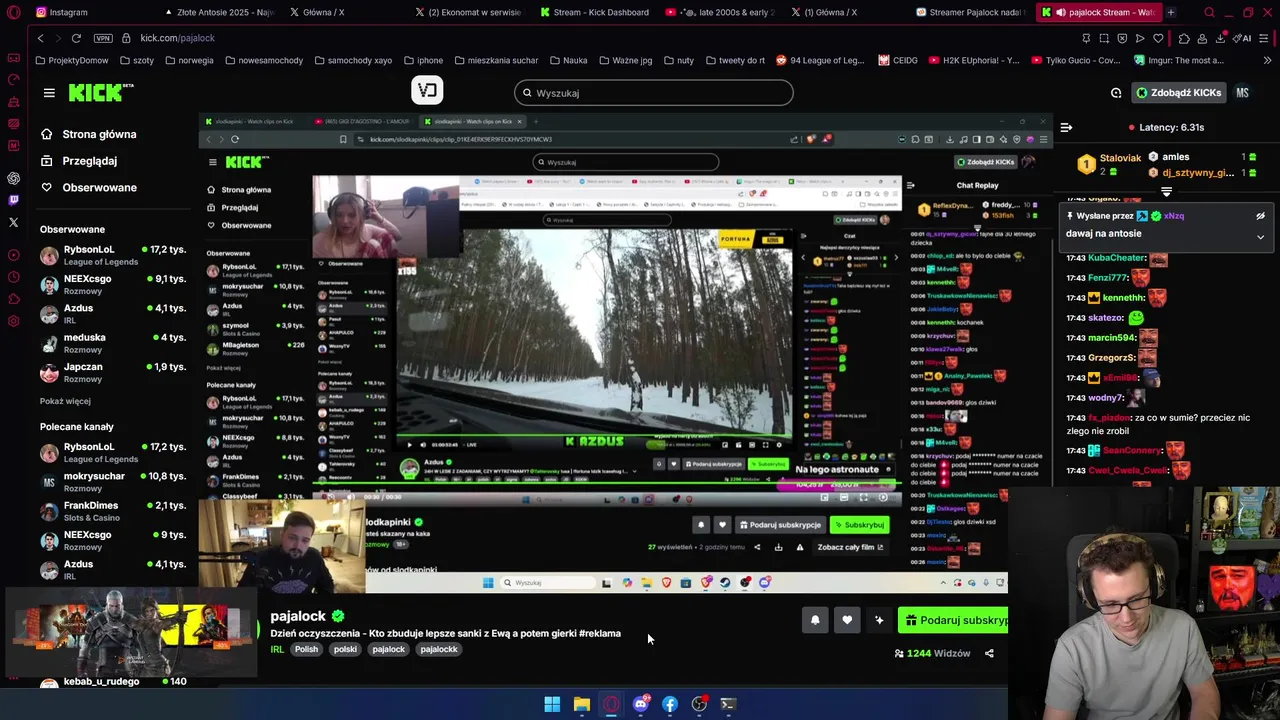Open Facebook from the taskbar
The height and width of the screenshot is (720, 1280).
670,704
